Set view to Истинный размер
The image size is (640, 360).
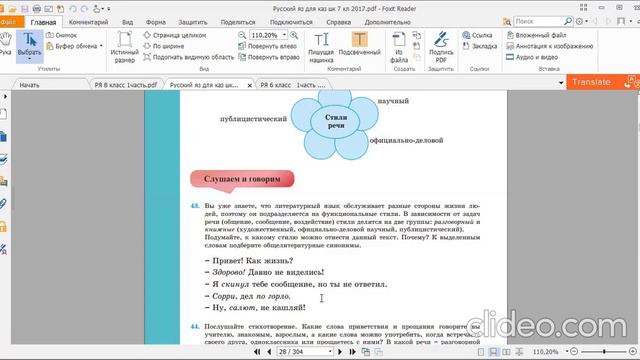pos(124,47)
